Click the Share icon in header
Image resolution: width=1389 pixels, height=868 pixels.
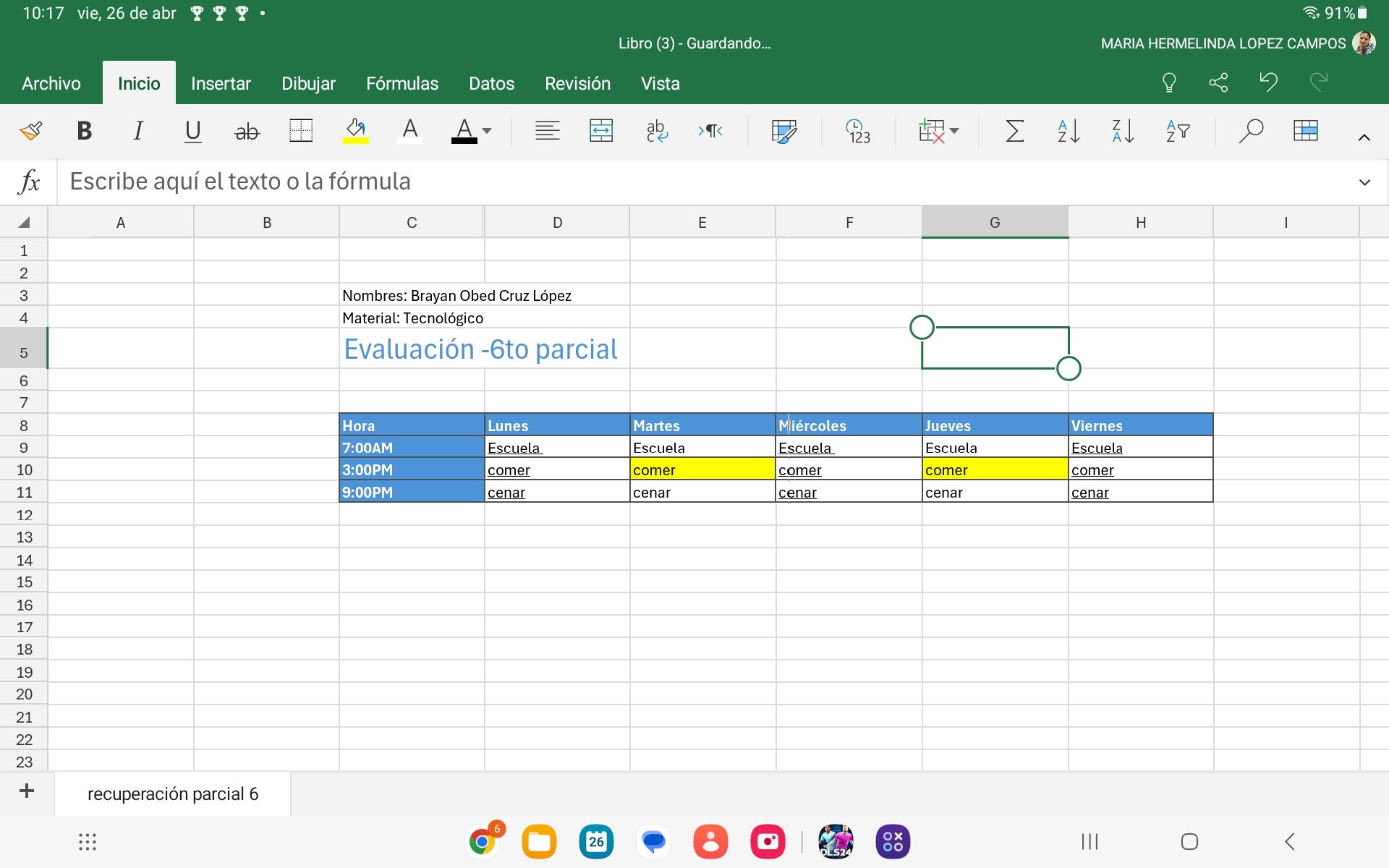[1218, 82]
